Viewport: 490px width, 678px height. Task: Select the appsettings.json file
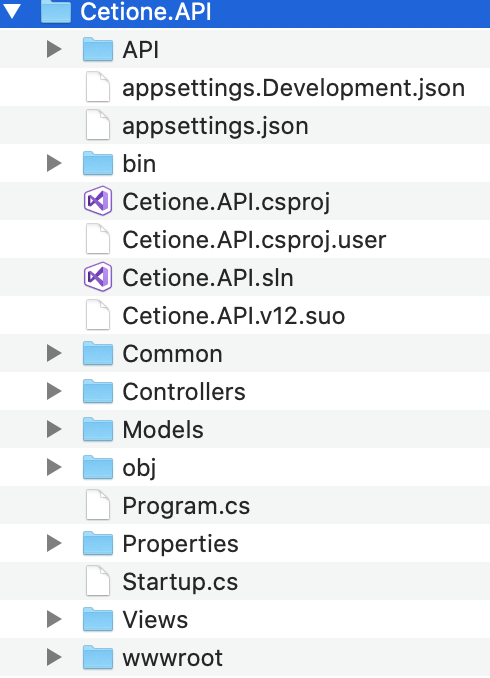(215, 126)
